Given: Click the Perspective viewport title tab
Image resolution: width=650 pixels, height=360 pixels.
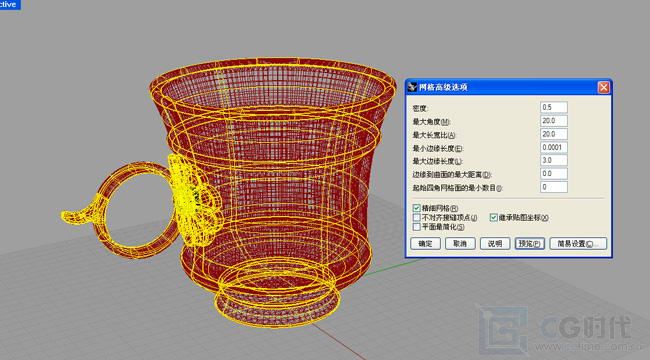Looking at the screenshot, I should coord(10,5).
